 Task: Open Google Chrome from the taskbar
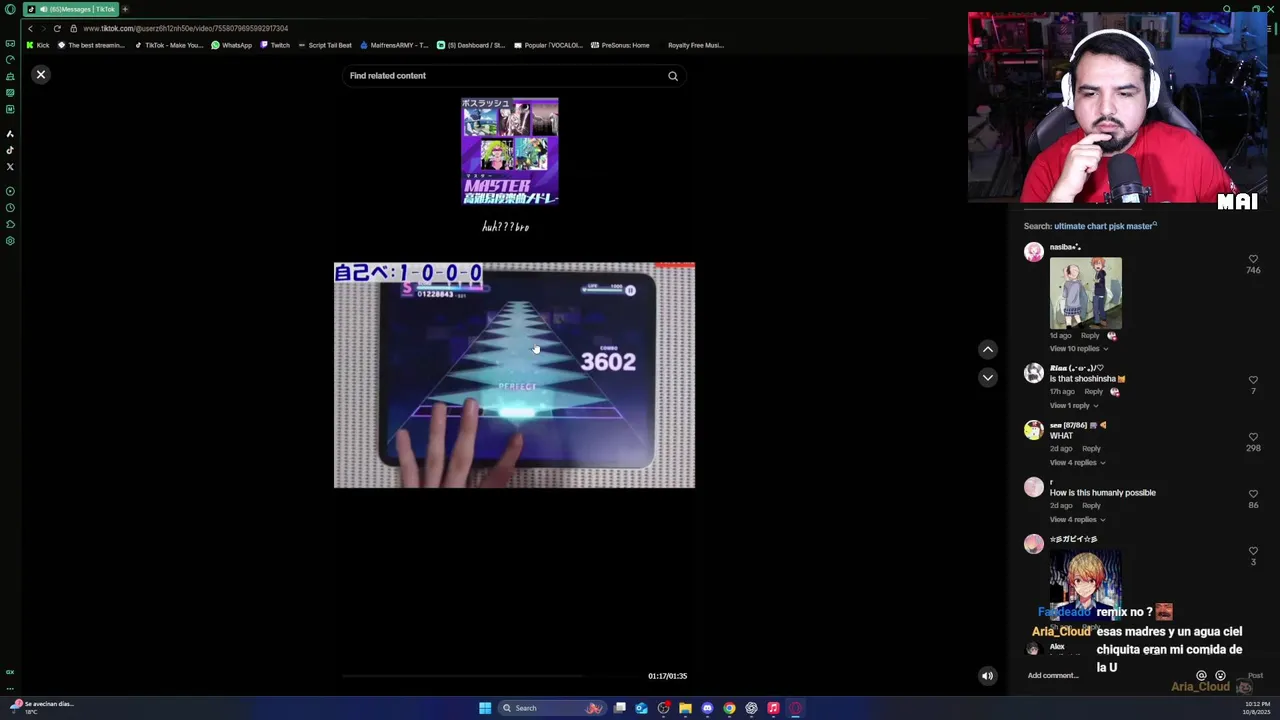click(x=729, y=708)
